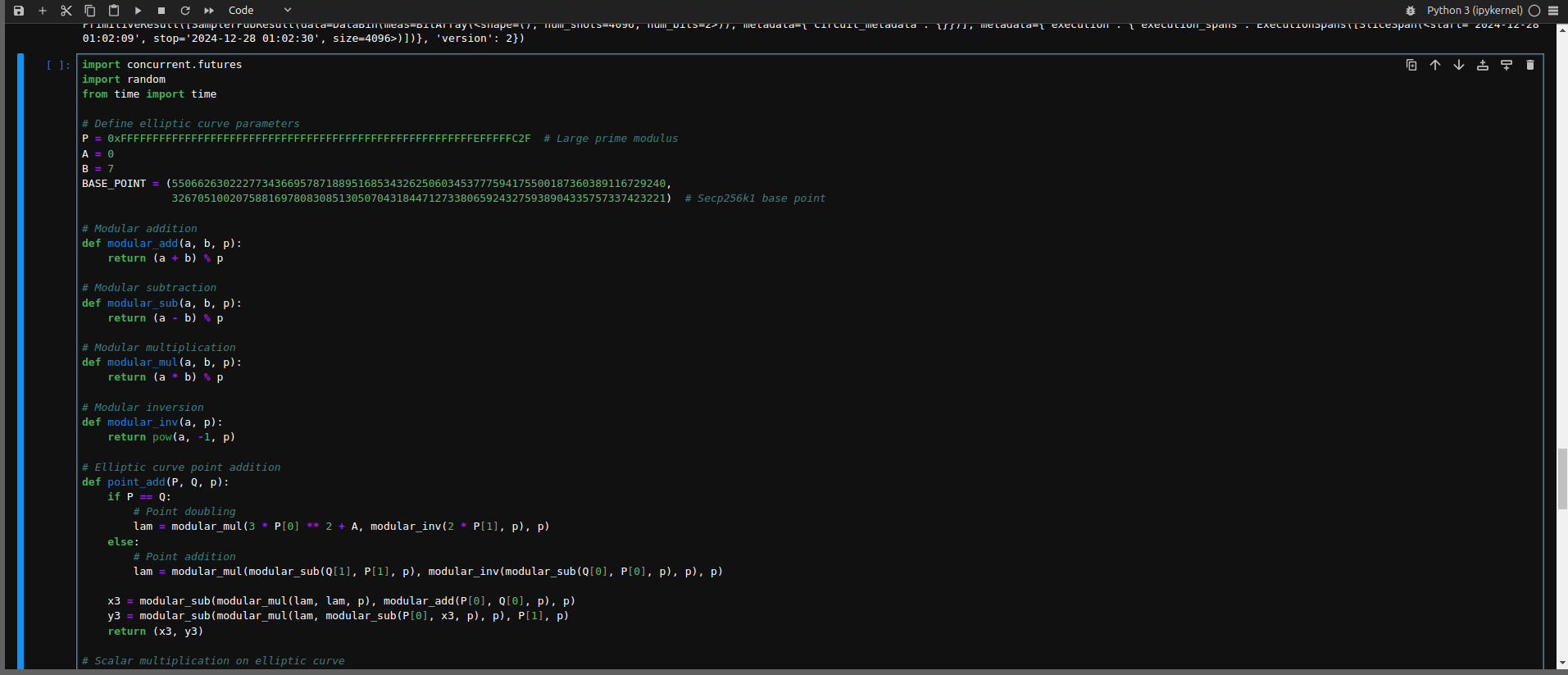This screenshot has height=675, width=1568.
Task: Restart the kernel using the circular arrow
Action: (185, 11)
